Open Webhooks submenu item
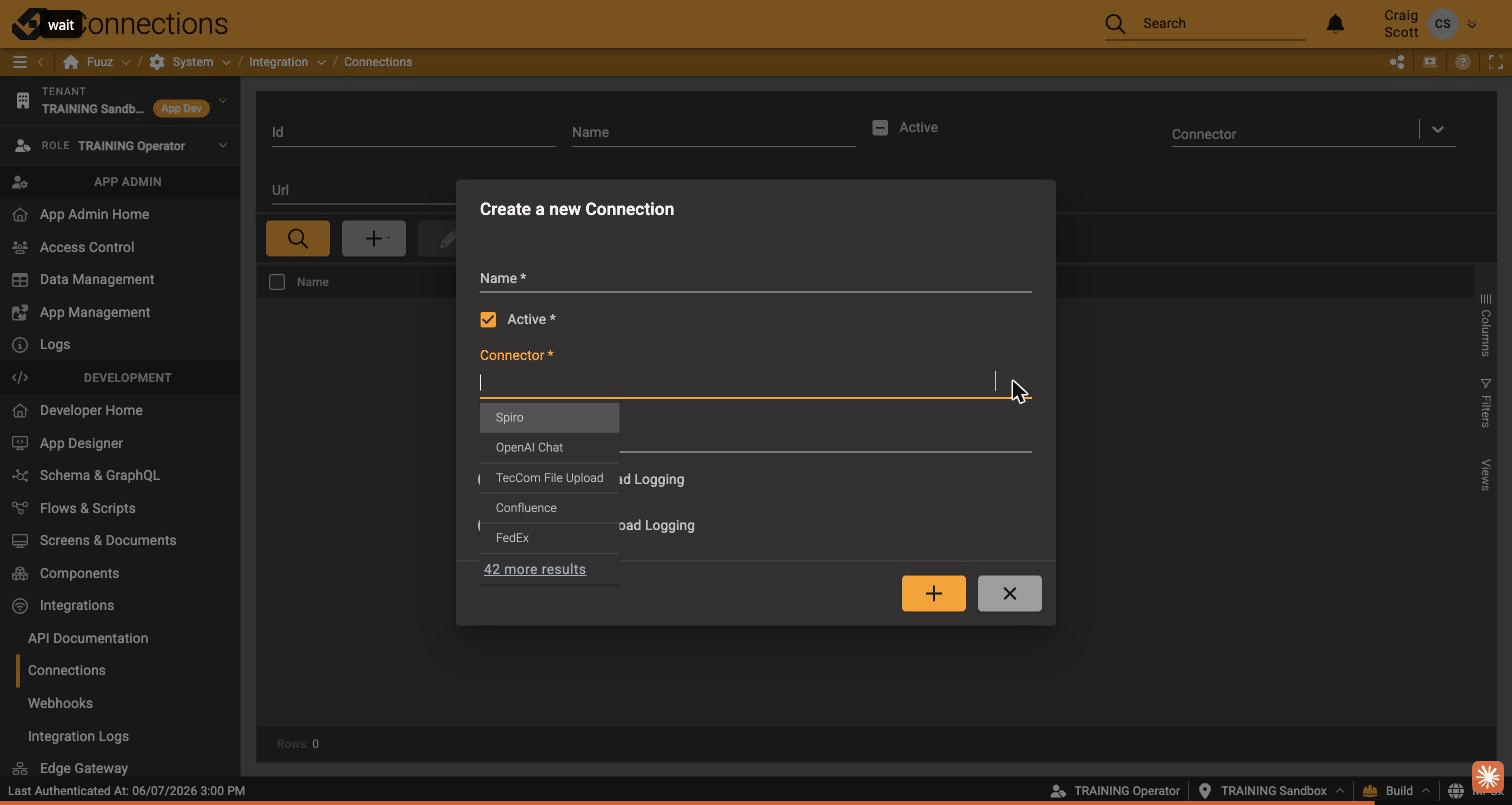Image resolution: width=1512 pixels, height=805 pixels. pos(60,703)
